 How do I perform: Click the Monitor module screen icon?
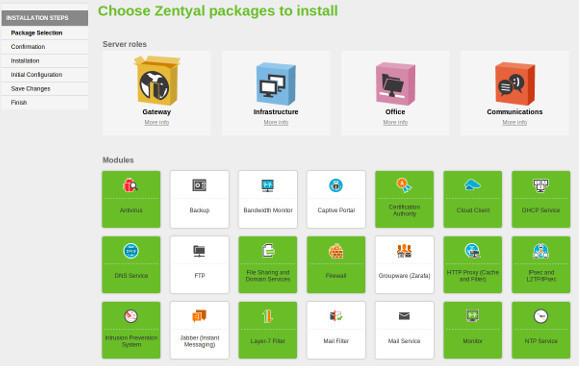point(473,316)
